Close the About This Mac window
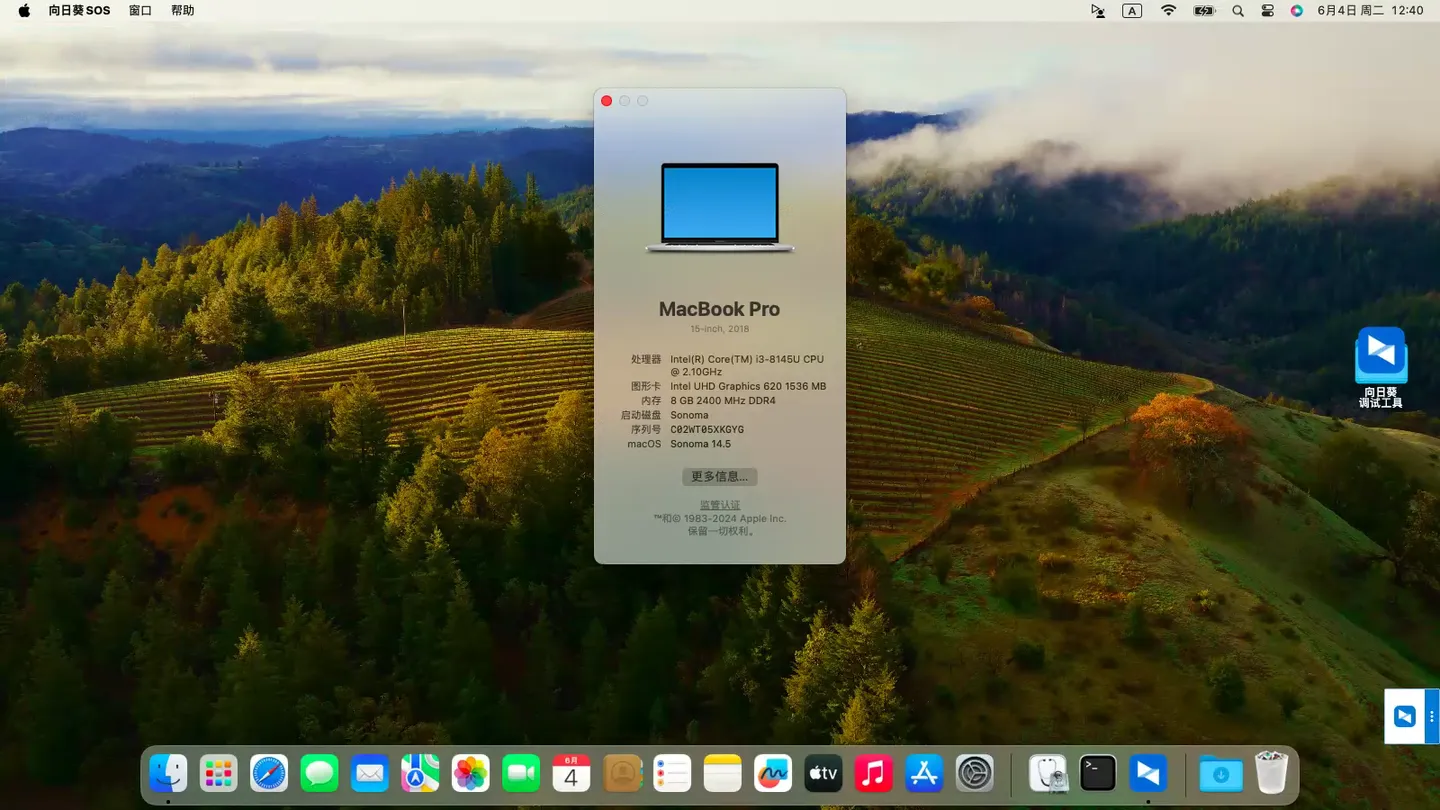The image size is (1440, 810). coord(606,101)
